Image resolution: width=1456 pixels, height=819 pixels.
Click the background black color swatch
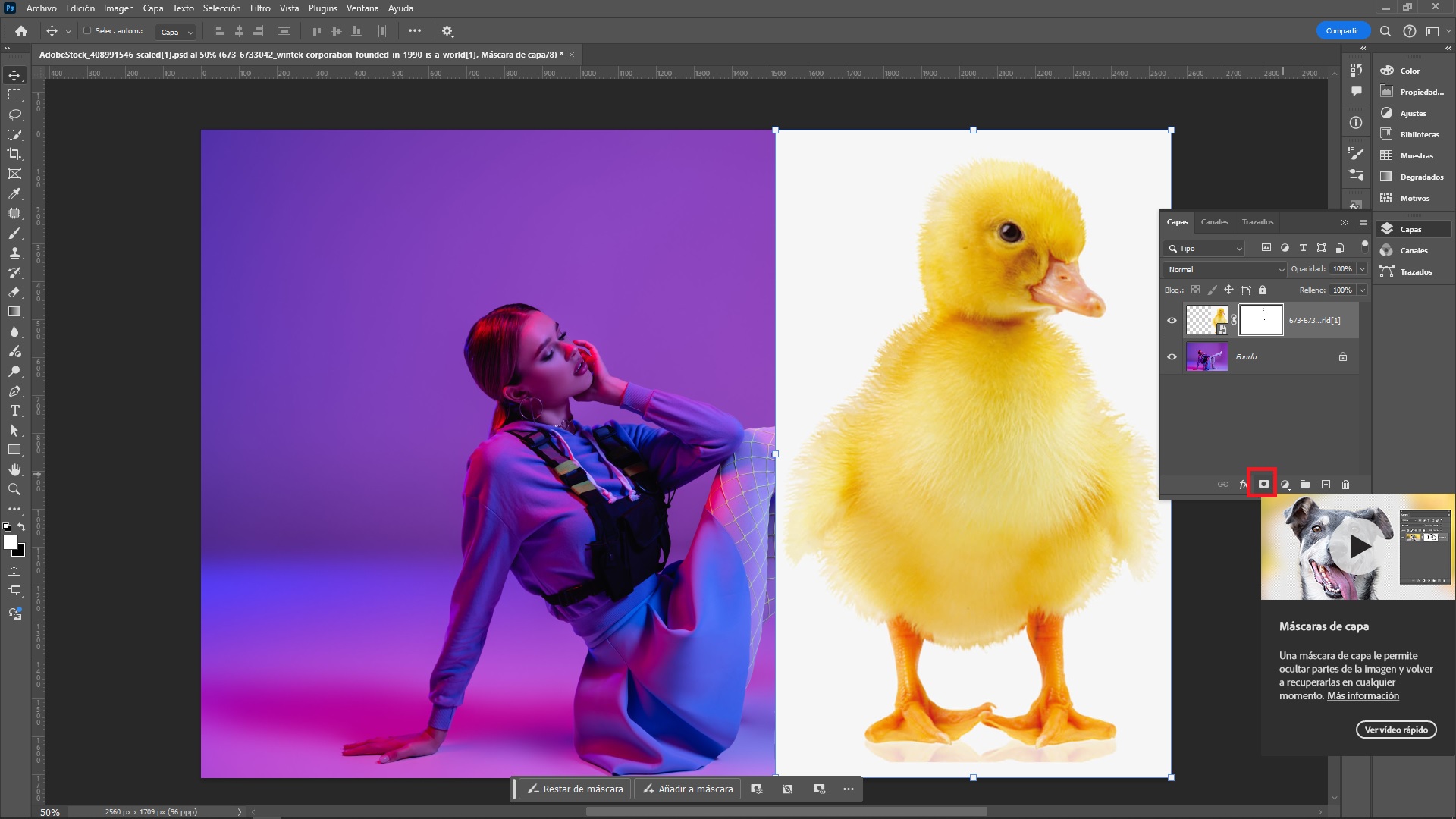pyautogui.click(x=20, y=551)
